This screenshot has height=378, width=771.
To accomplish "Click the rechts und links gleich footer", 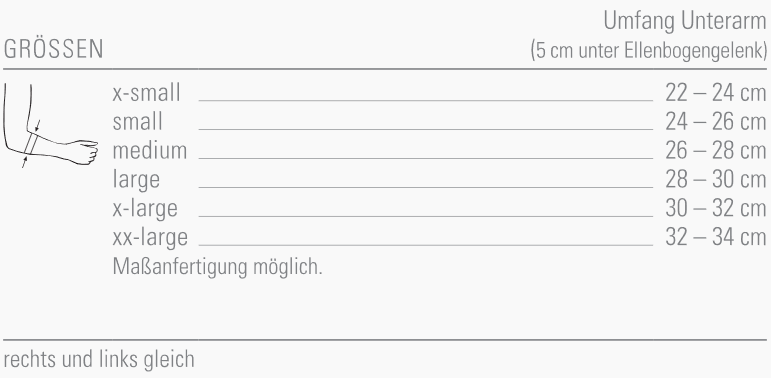I will coord(99,359).
